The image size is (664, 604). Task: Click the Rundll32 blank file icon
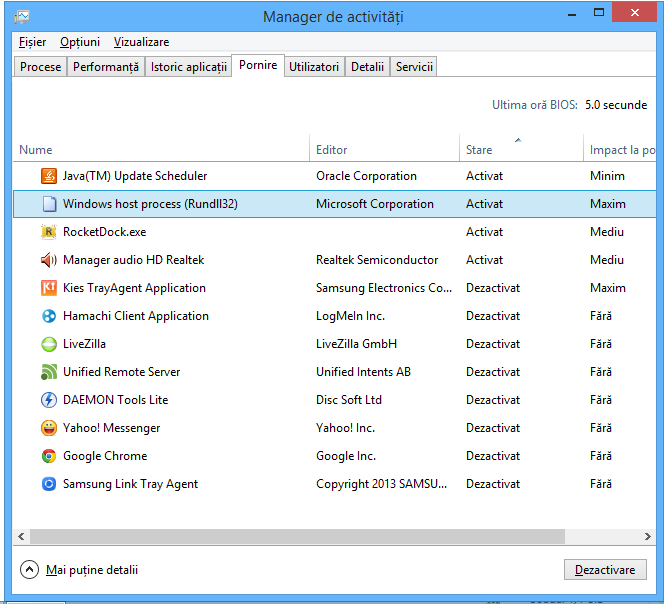[49, 204]
